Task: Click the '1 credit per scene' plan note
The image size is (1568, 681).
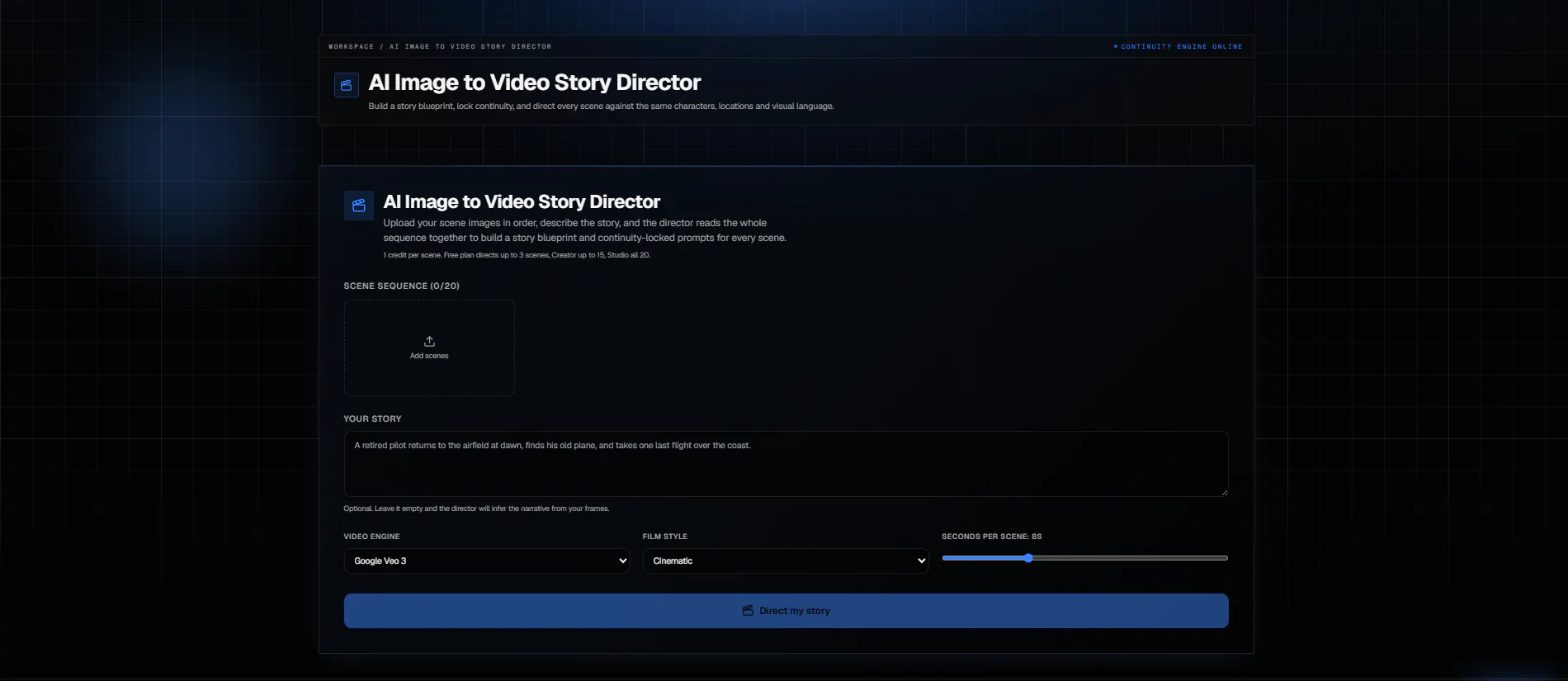Action: coord(517,255)
